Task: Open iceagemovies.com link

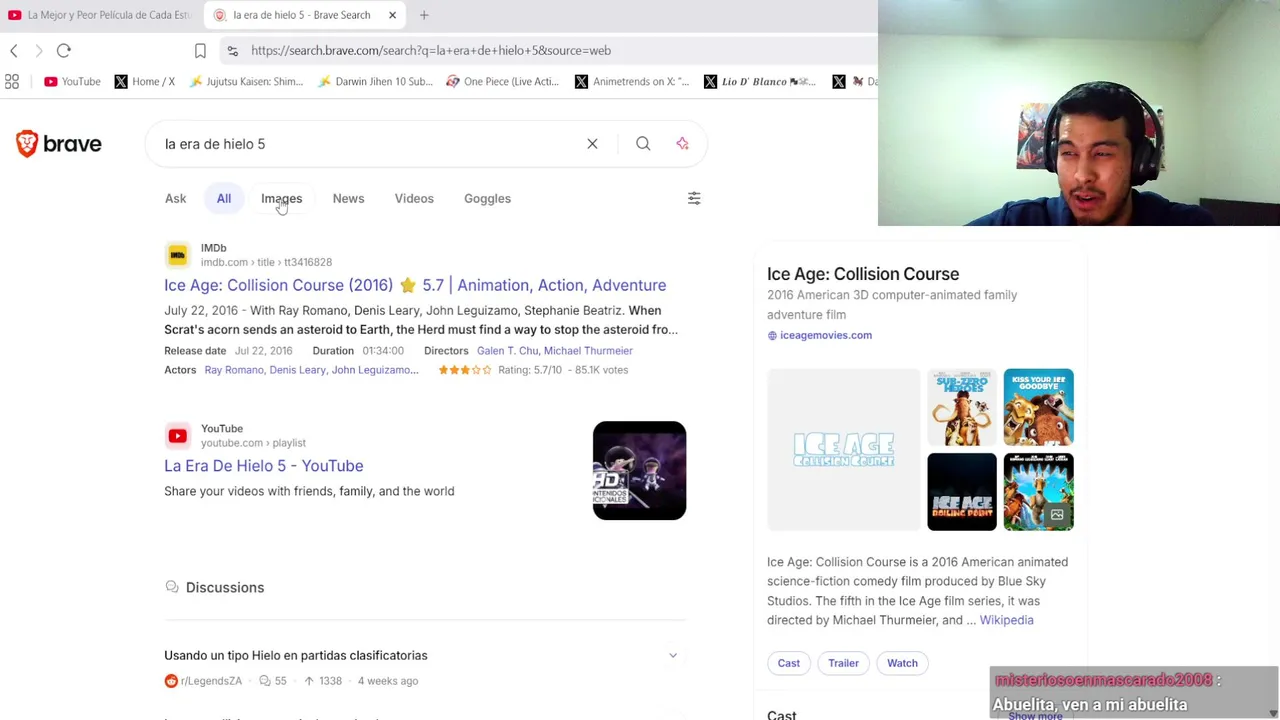Action: 826,335
